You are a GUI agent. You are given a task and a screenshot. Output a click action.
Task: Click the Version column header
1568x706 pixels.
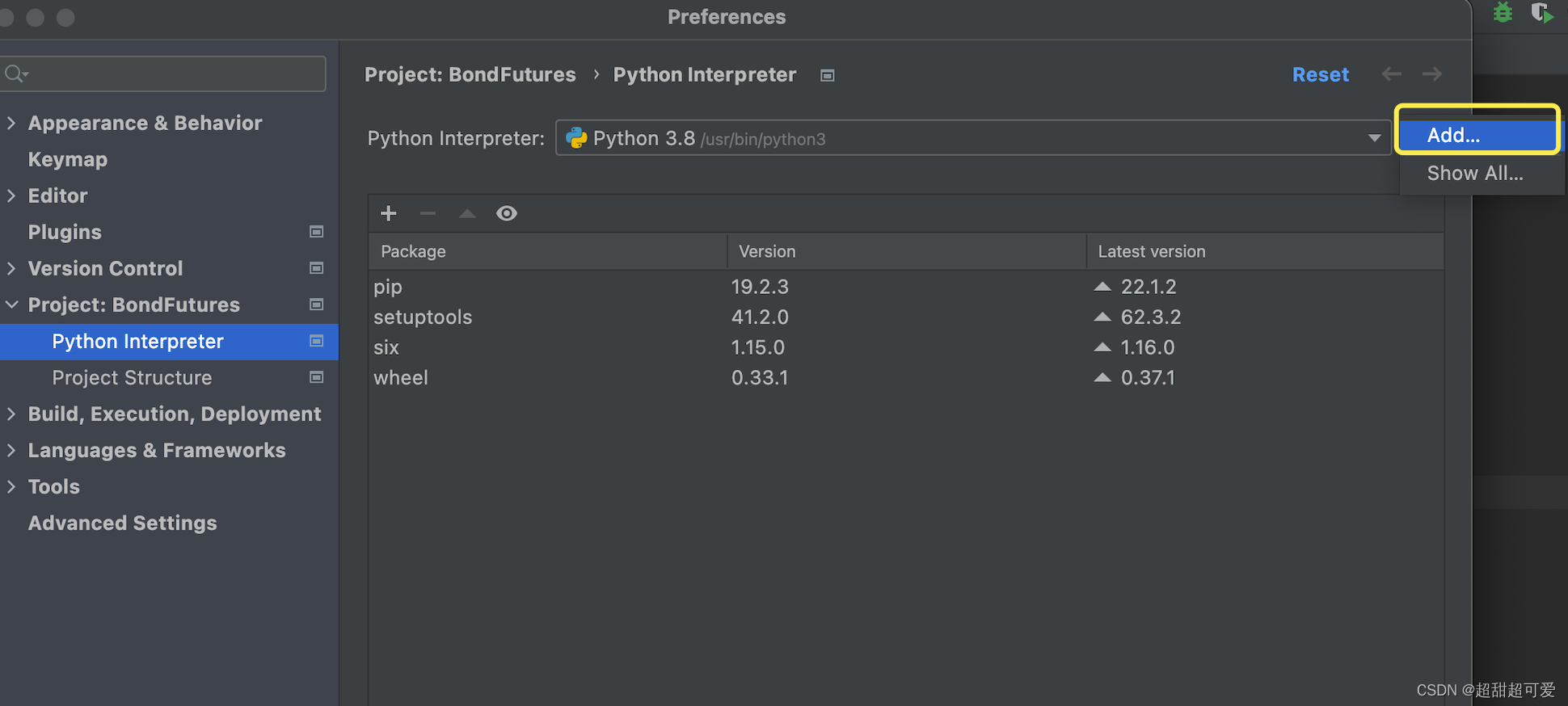(907, 251)
